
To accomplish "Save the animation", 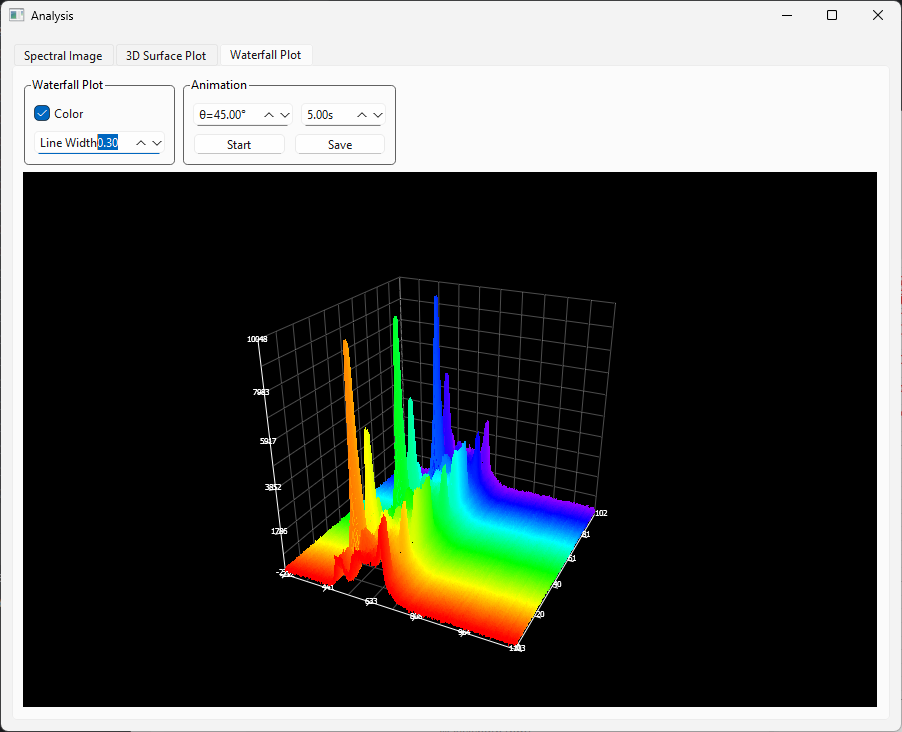I will pyautogui.click(x=340, y=145).
